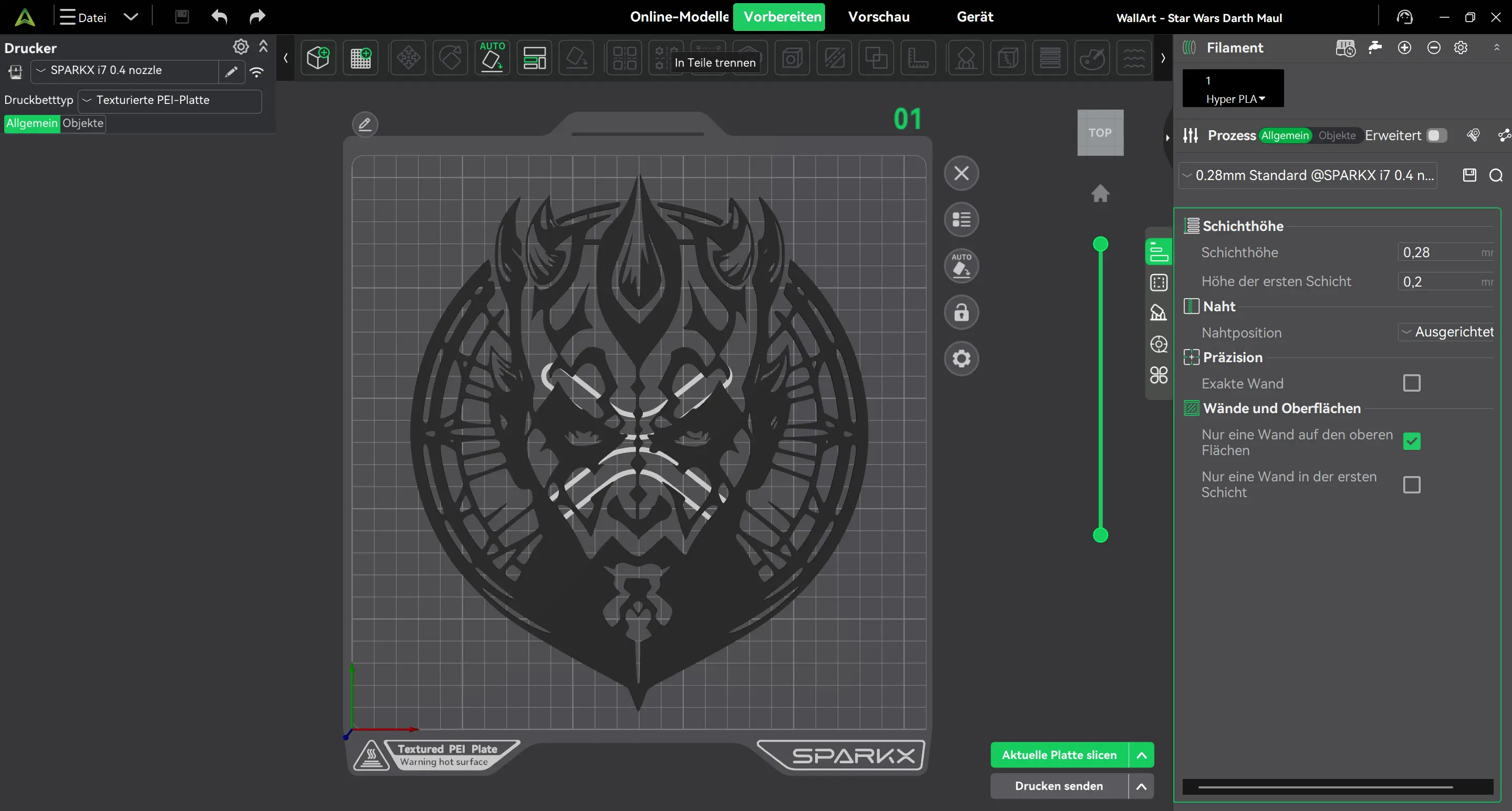Open the support painting tool
This screenshot has width=1512, height=811.
(x=966, y=58)
